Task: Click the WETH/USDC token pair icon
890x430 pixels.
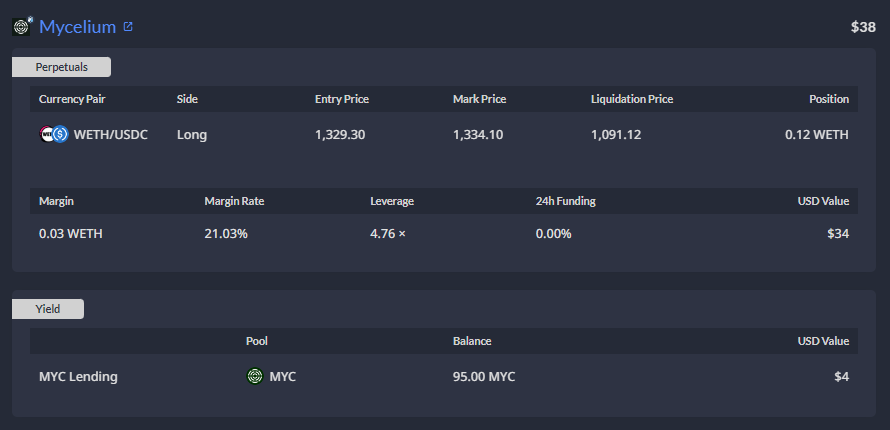Action: 53,134
